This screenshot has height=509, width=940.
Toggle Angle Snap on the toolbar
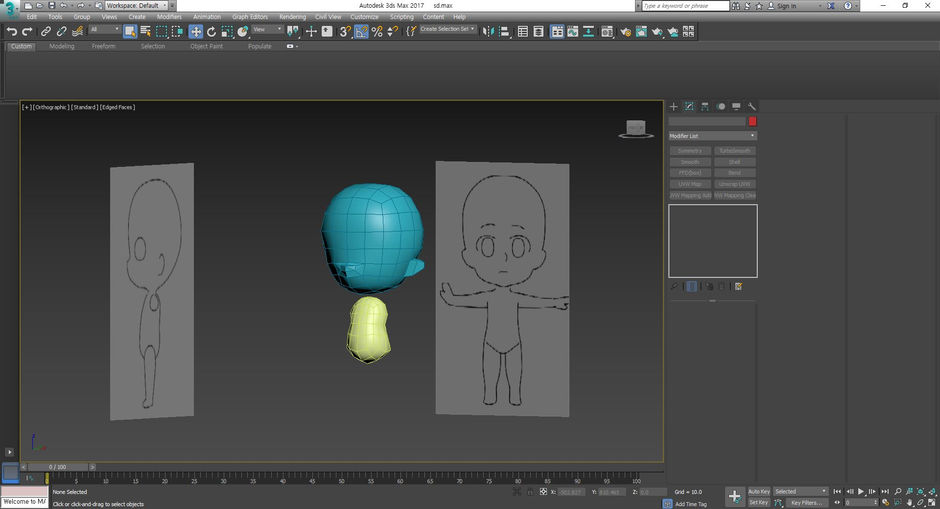coord(361,32)
